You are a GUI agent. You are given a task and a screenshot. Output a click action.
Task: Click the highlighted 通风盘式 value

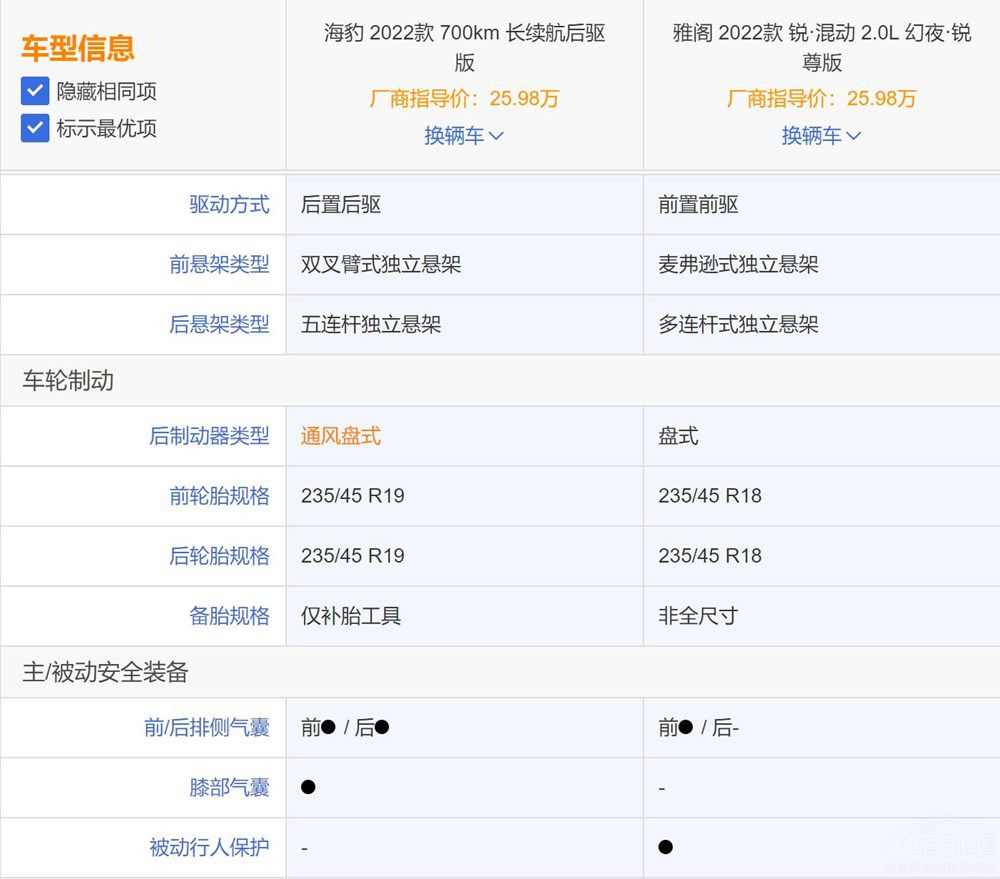(341, 436)
